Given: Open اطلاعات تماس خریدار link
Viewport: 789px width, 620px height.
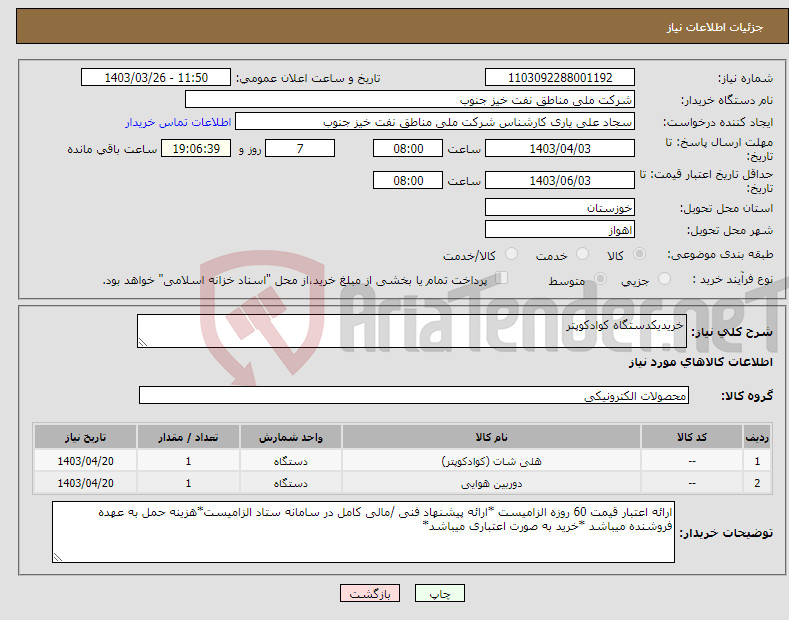Looking at the screenshot, I should pyautogui.click(x=178, y=122).
